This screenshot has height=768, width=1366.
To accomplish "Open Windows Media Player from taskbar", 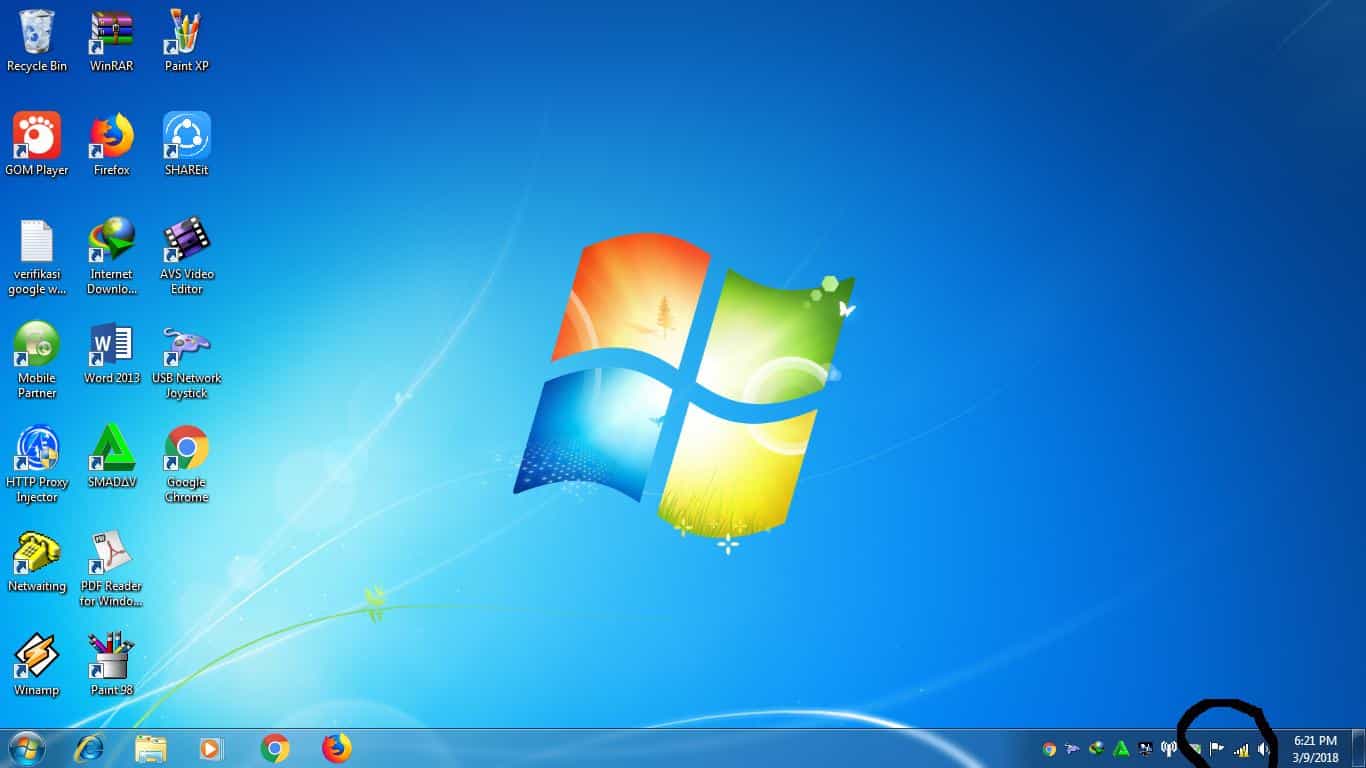I will pos(210,748).
